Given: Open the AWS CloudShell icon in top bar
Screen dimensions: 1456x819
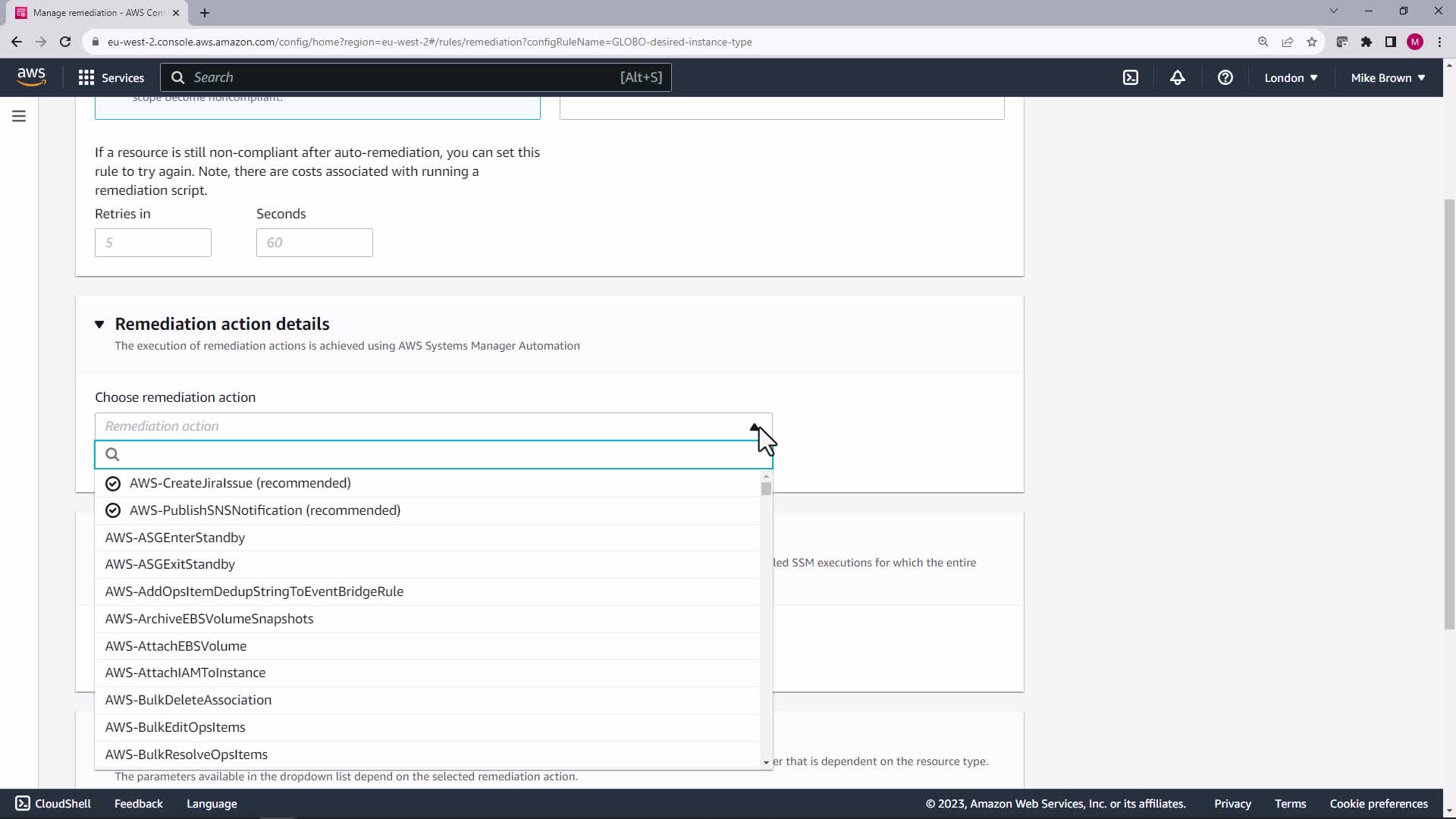Looking at the screenshot, I should pos(1130,77).
